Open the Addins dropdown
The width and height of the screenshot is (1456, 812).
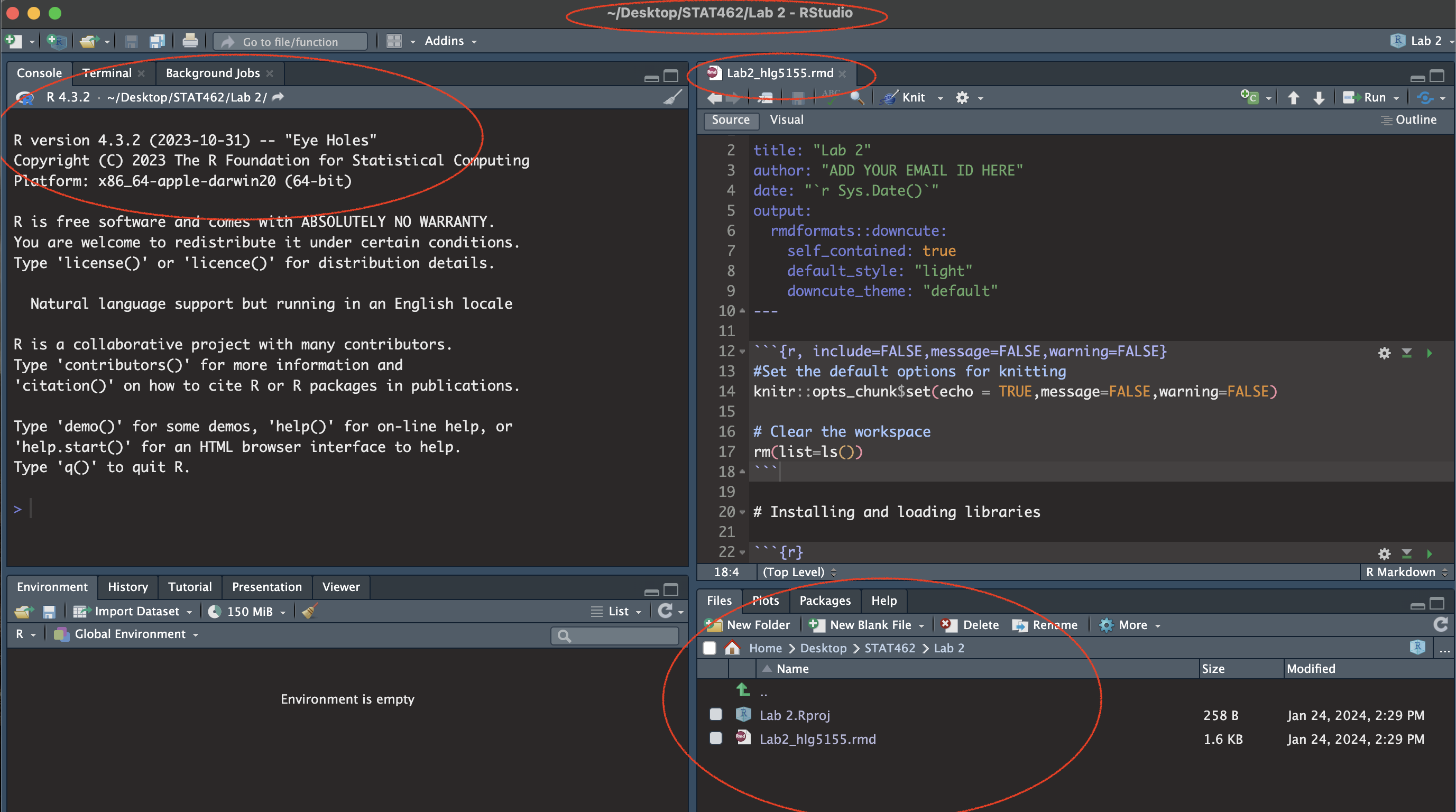pyautogui.click(x=450, y=41)
